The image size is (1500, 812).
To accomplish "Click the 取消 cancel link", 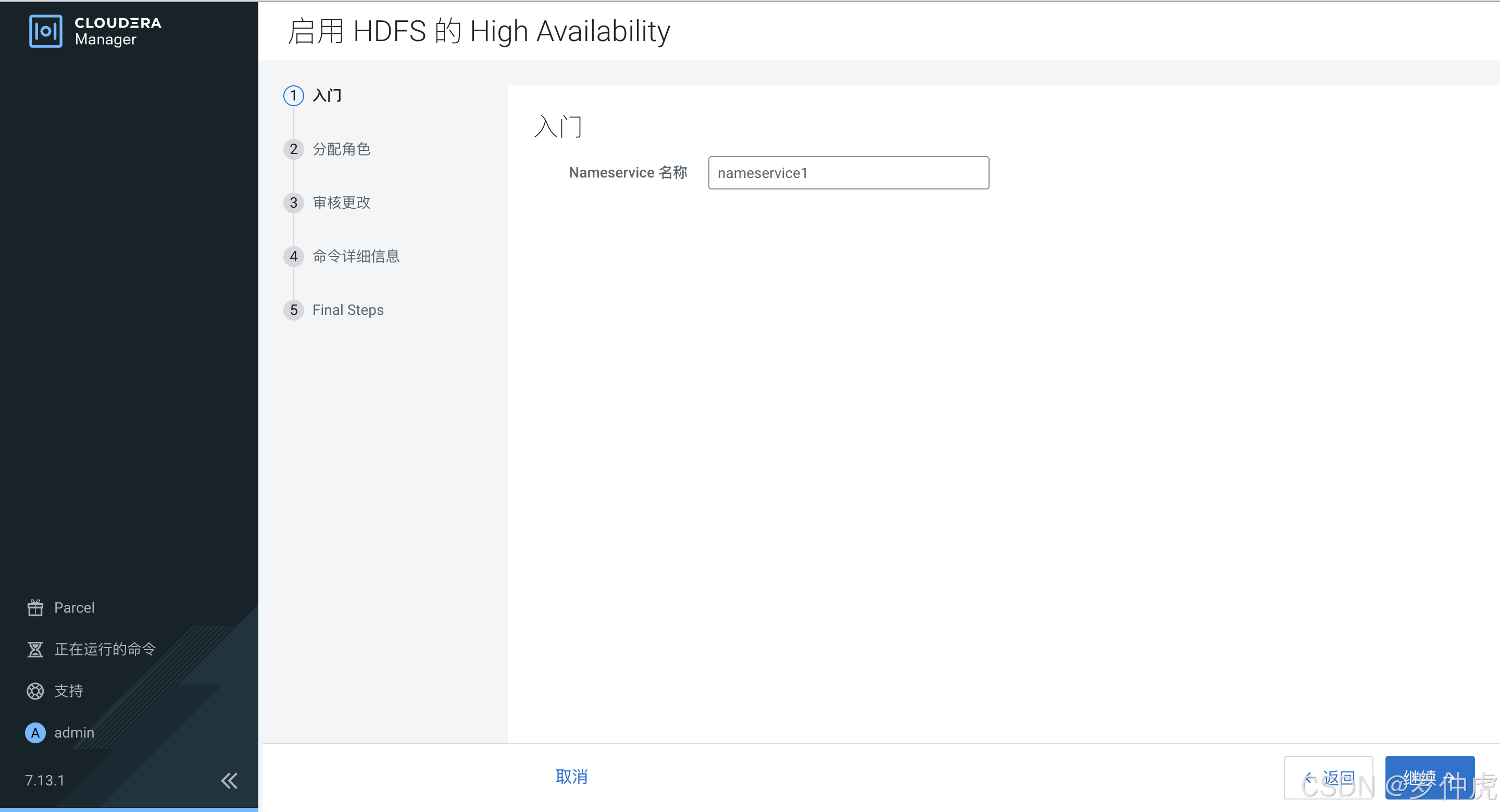I will click(571, 777).
